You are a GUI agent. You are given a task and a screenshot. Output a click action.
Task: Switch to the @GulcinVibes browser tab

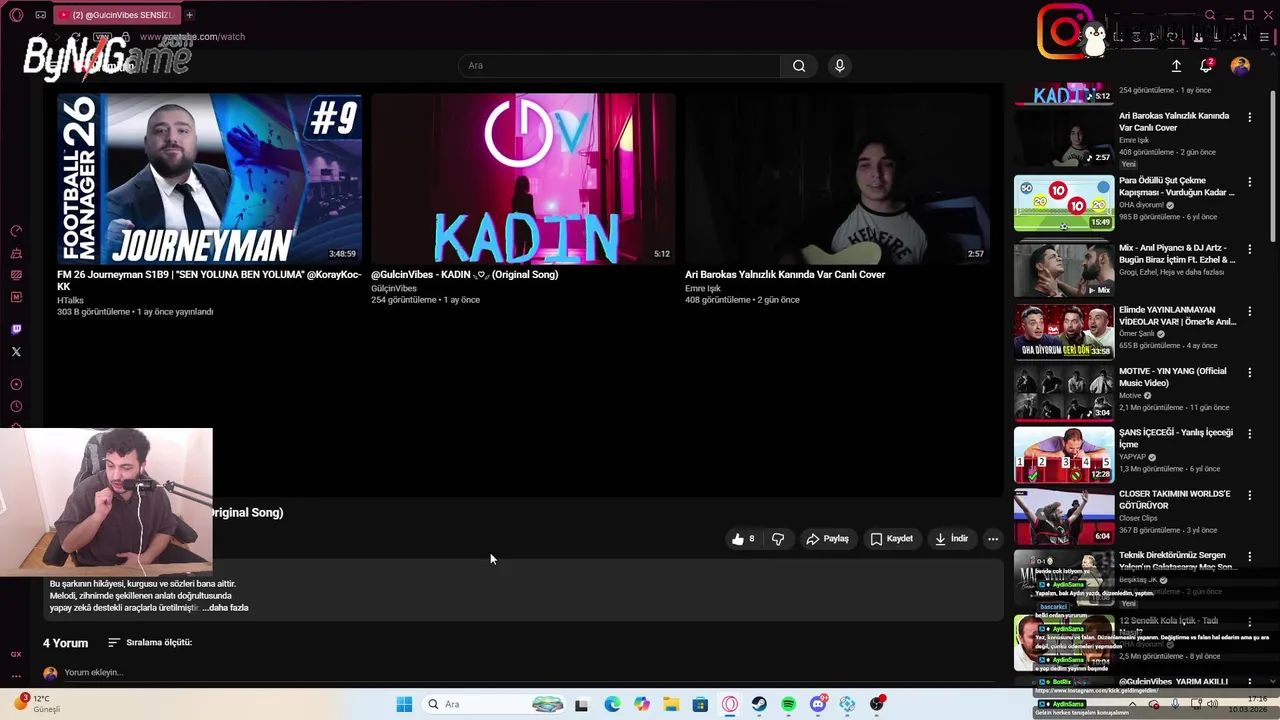click(x=116, y=15)
